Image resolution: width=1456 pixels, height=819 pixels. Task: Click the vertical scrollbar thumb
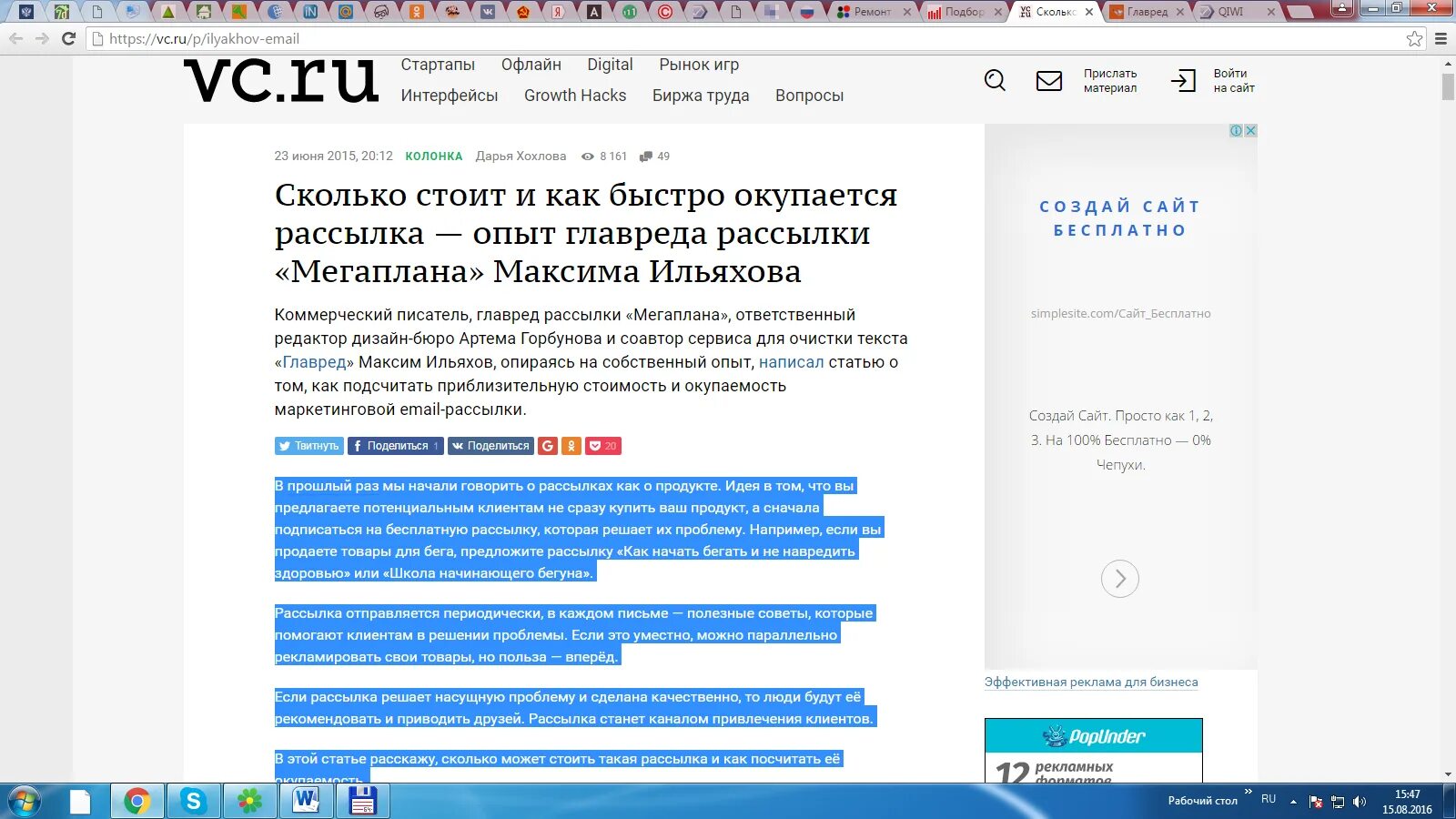1448,86
